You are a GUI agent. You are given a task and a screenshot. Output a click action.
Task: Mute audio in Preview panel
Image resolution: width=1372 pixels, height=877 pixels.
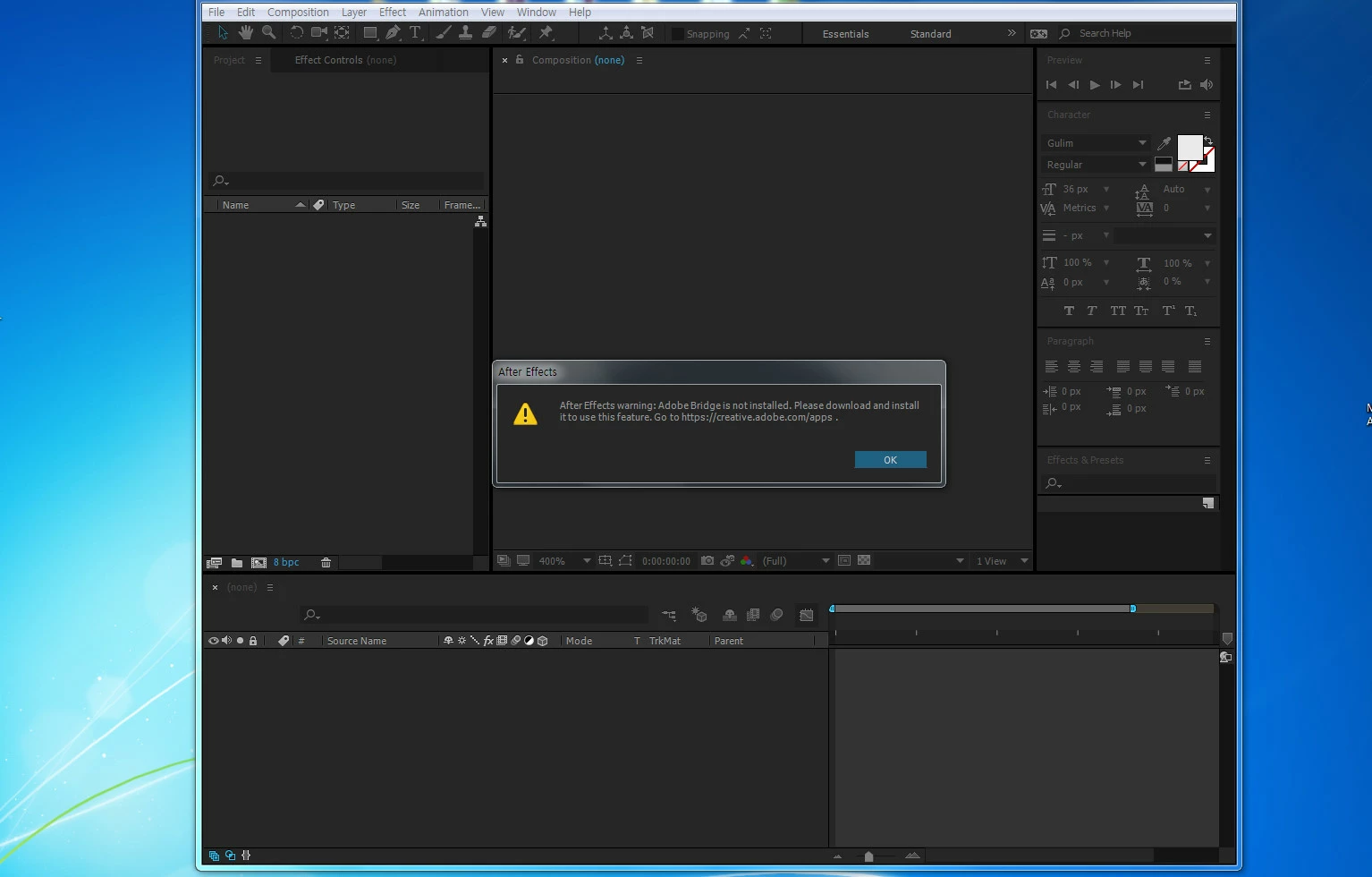pyautogui.click(x=1207, y=85)
